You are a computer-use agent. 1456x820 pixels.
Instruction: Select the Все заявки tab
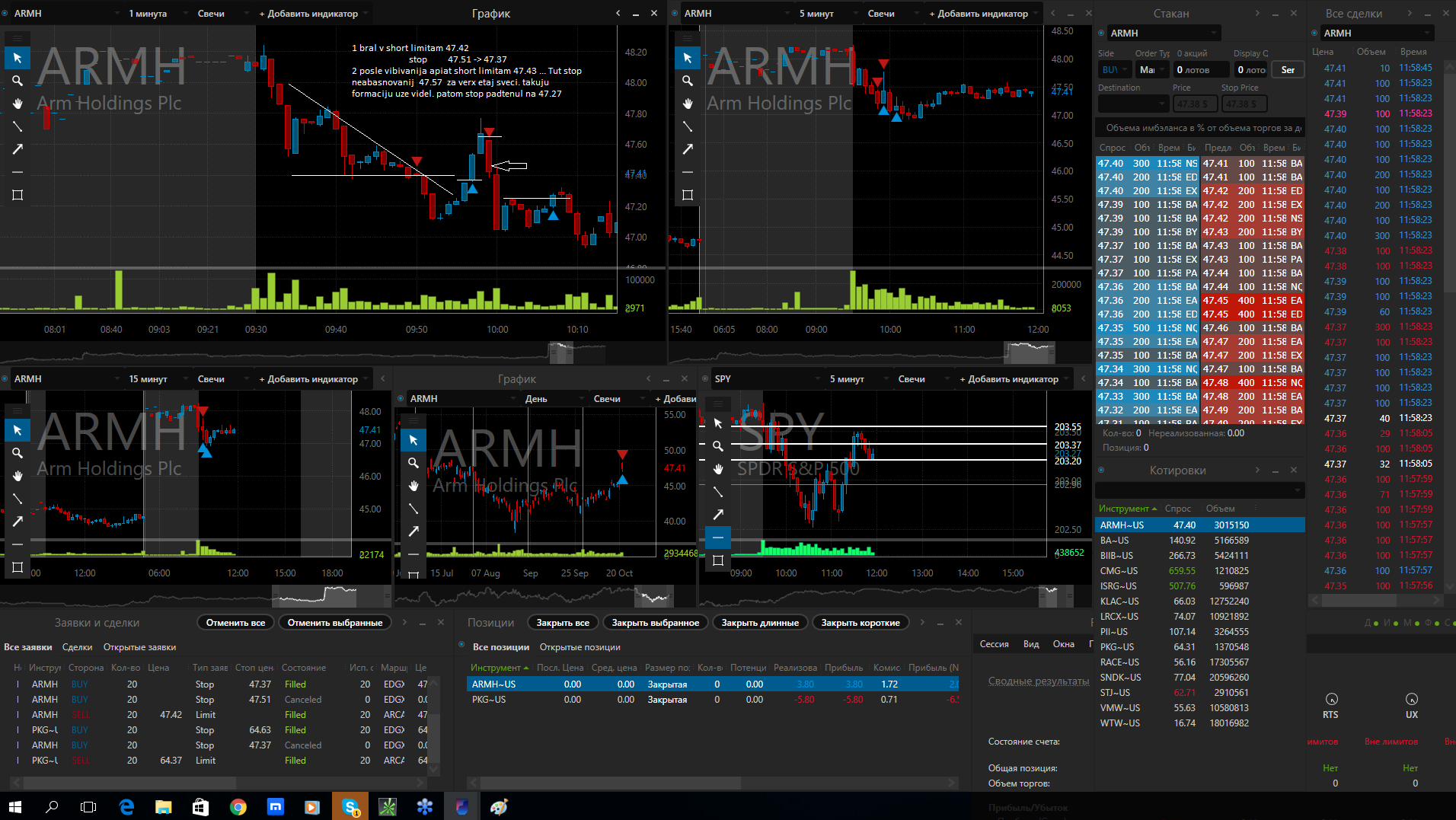pos(28,647)
